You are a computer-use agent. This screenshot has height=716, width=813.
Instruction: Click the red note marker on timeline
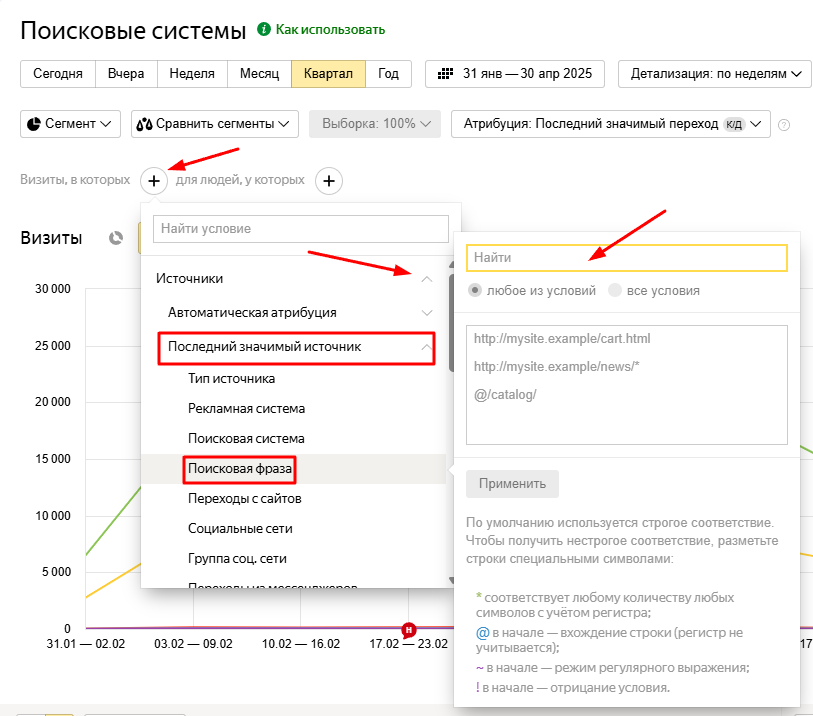(x=408, y=629)
